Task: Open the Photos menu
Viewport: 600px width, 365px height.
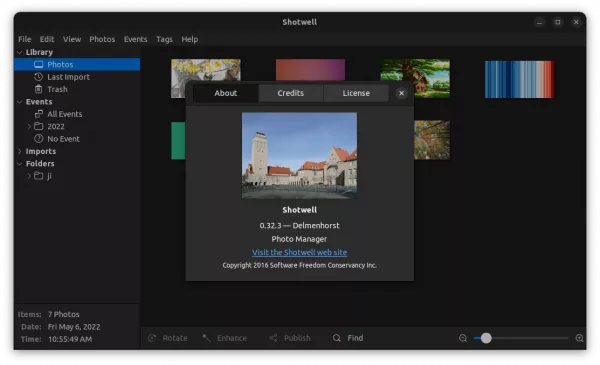Action: click(x=102, y=39)
